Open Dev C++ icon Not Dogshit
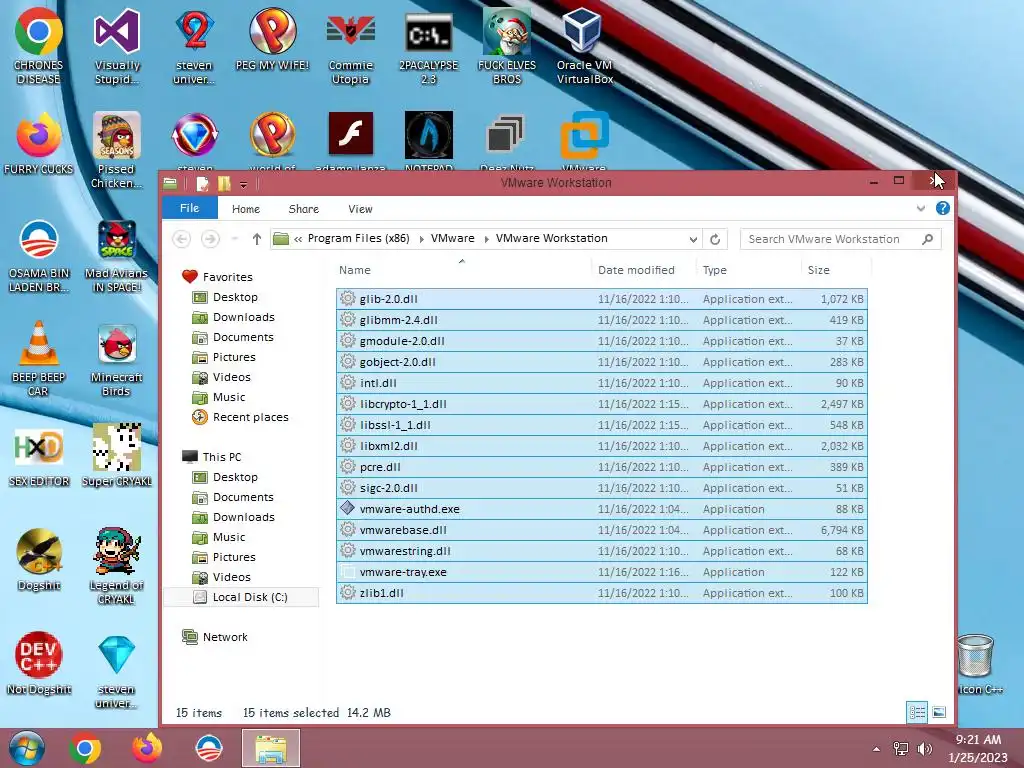Viewport: 1024px width, 768px height. (39, 662)
